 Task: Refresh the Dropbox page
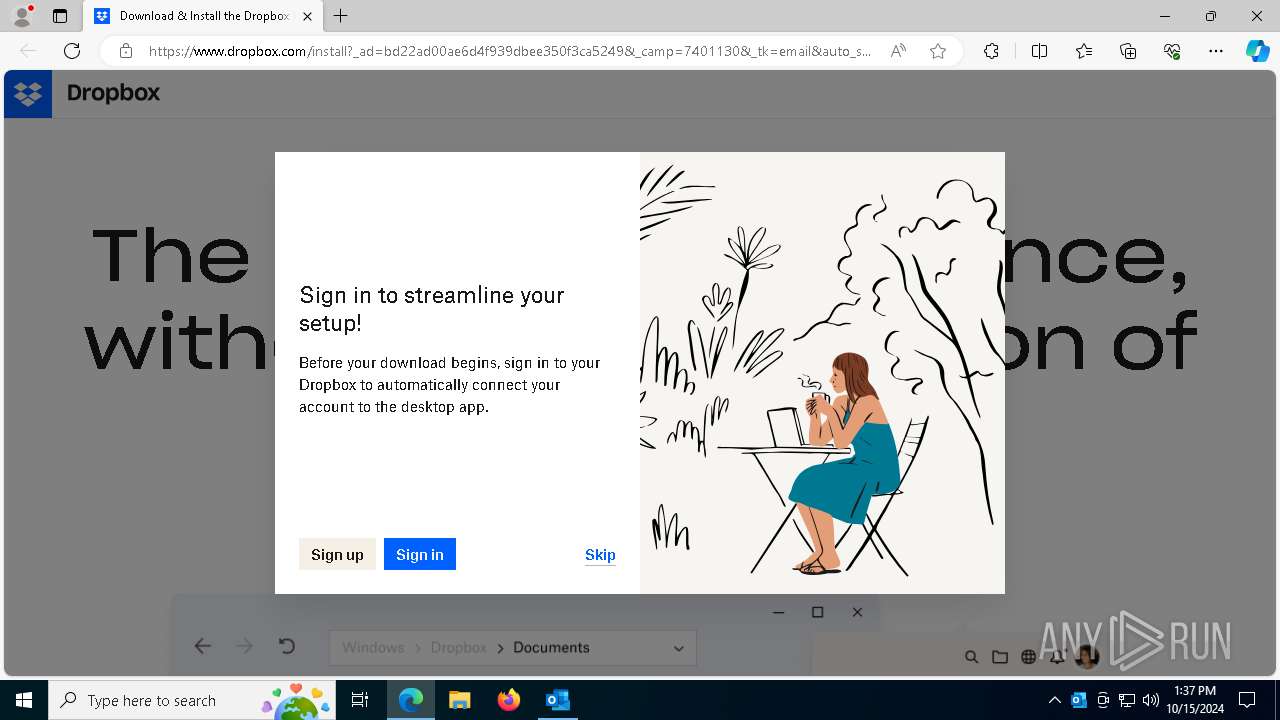(x=72, y=51)
